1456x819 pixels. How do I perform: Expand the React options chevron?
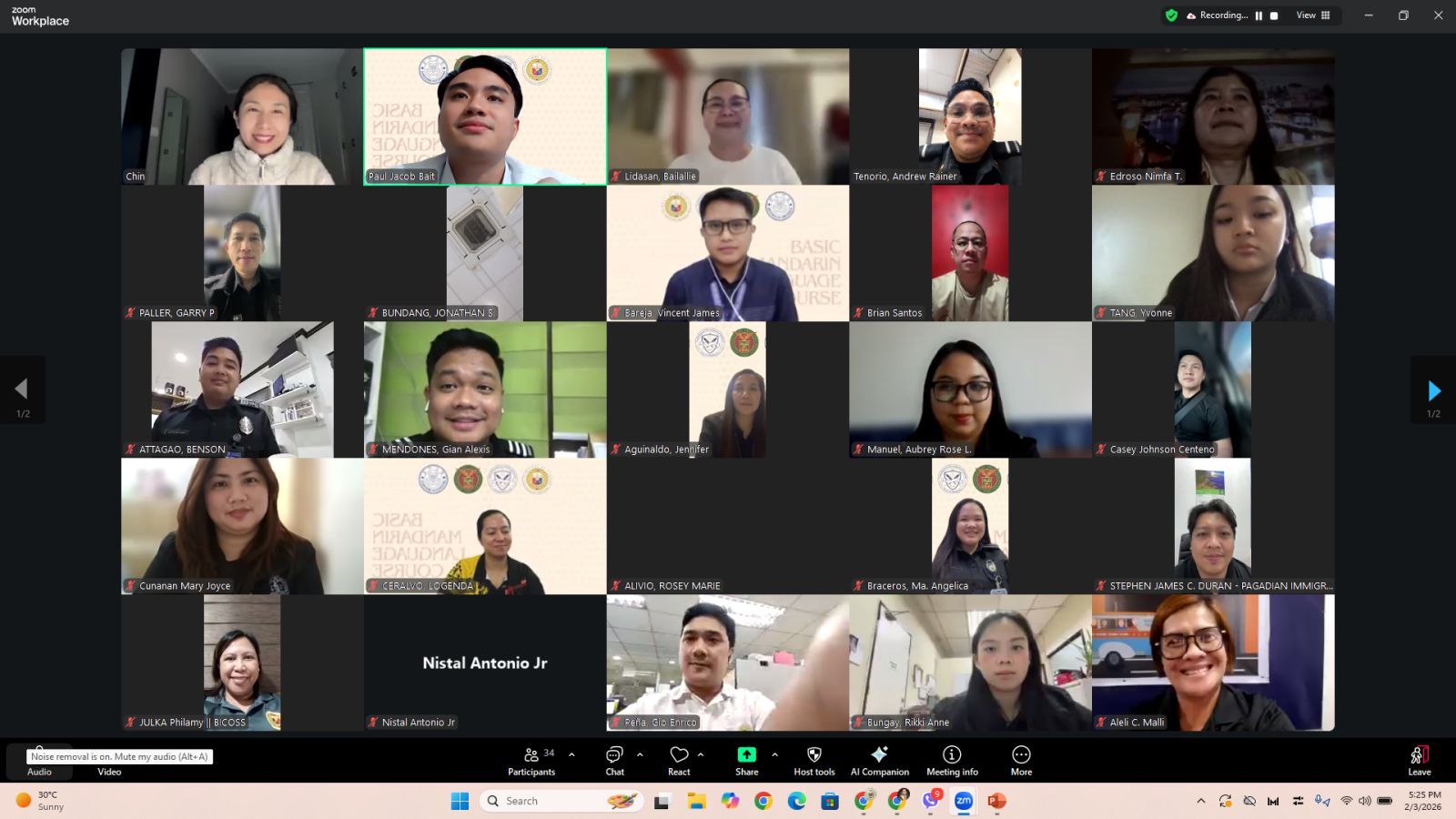[x=701, y=754]
